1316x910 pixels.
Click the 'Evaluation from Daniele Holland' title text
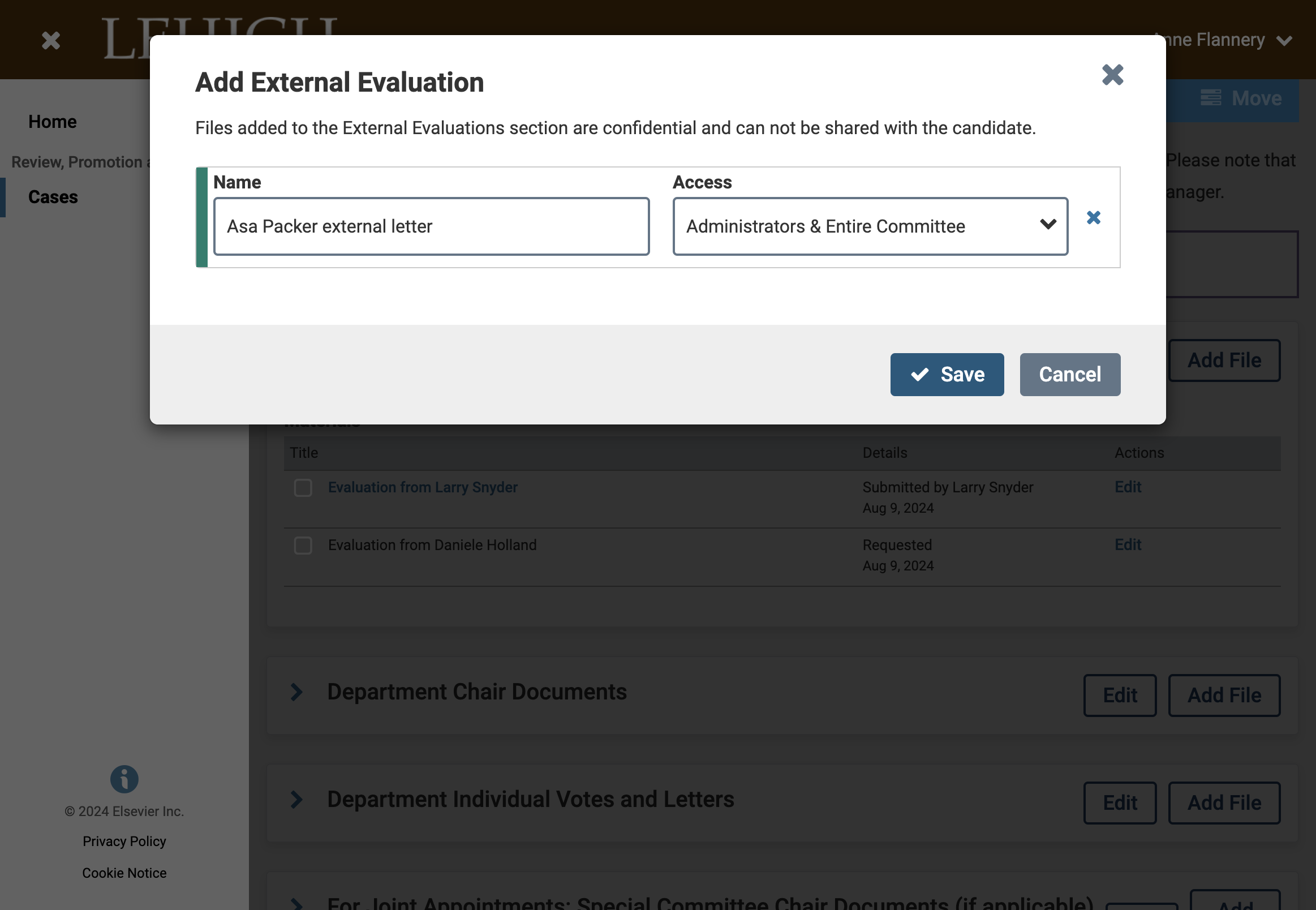[432, 545]
